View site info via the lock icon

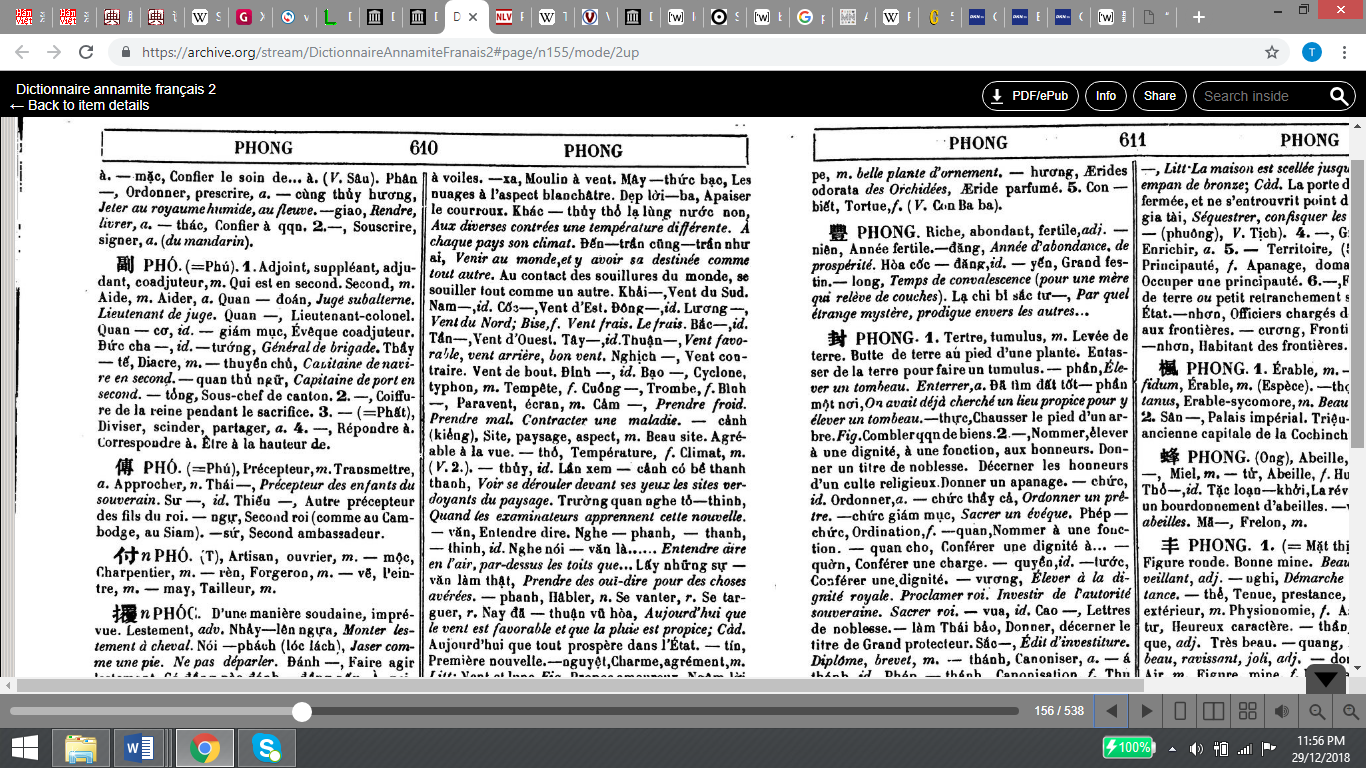tap(125, 52)
